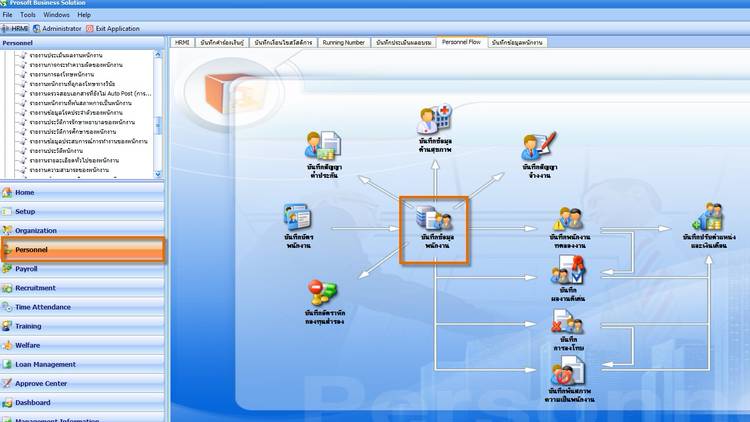This screenshot has width=750, height=422.
Task: Open the Payroll module in sidebar
Action: (26, 269)
